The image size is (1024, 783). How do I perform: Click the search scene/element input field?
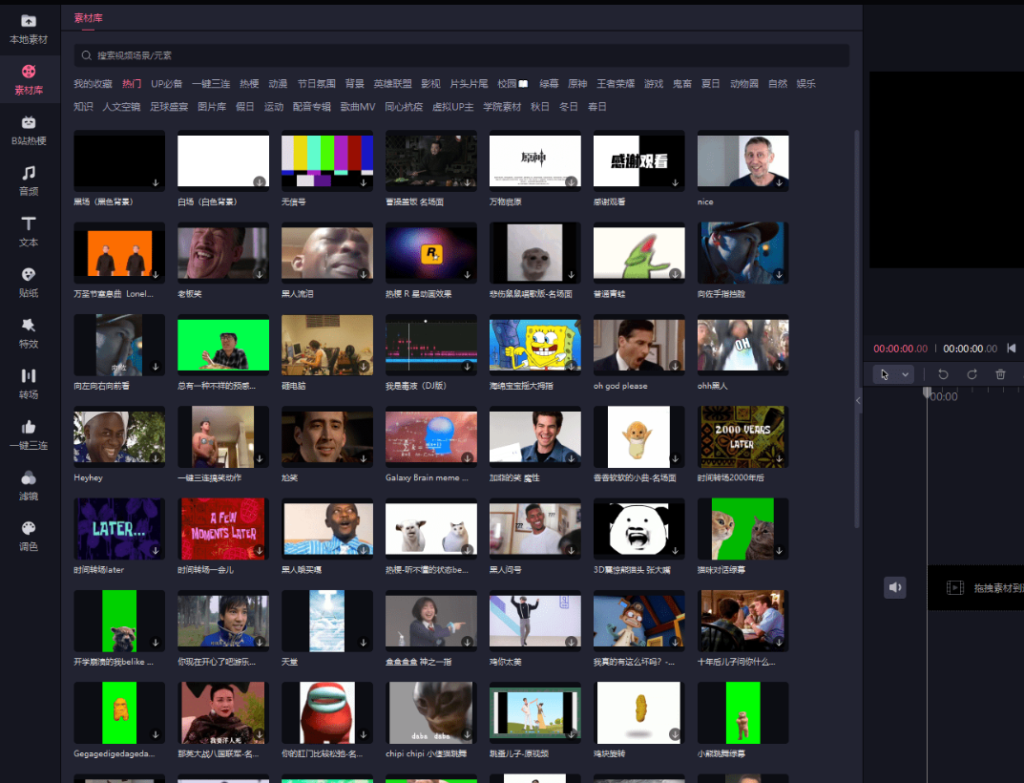point(461,56)
